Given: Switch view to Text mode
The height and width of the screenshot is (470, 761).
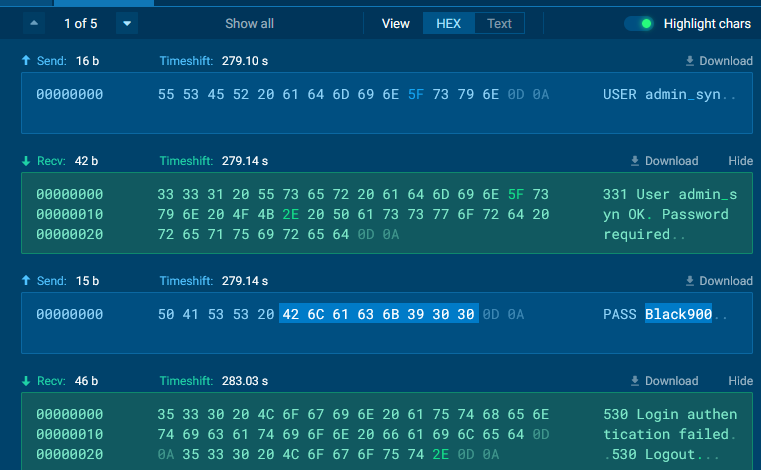Looking at the screenshot, I should [499, 23].
